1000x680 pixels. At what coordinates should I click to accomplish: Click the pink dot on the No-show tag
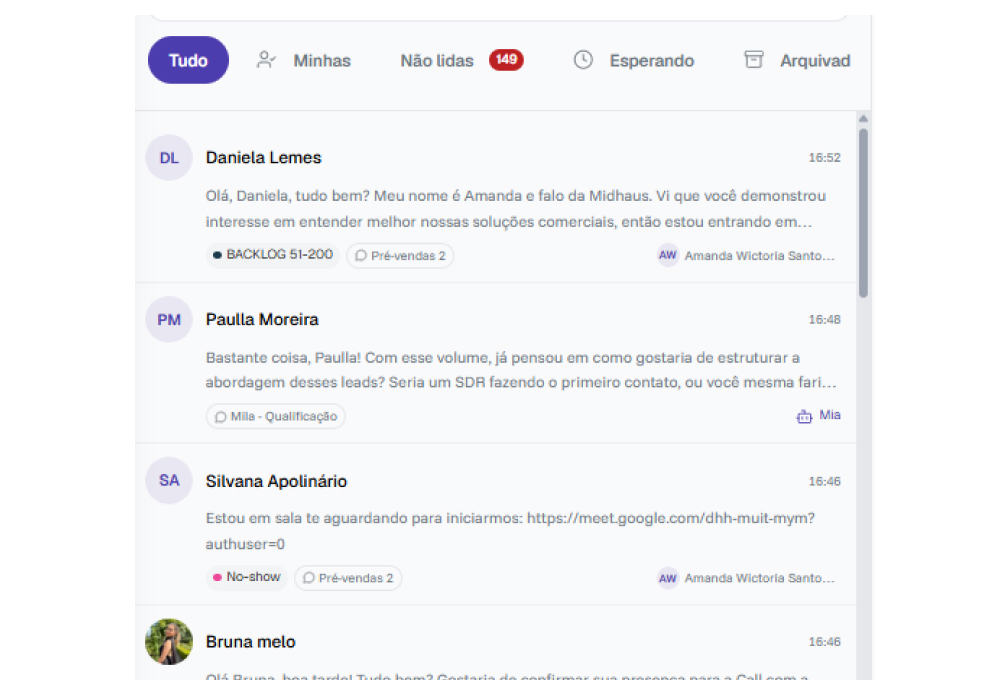pyautogui.click(x=217, y=577)
